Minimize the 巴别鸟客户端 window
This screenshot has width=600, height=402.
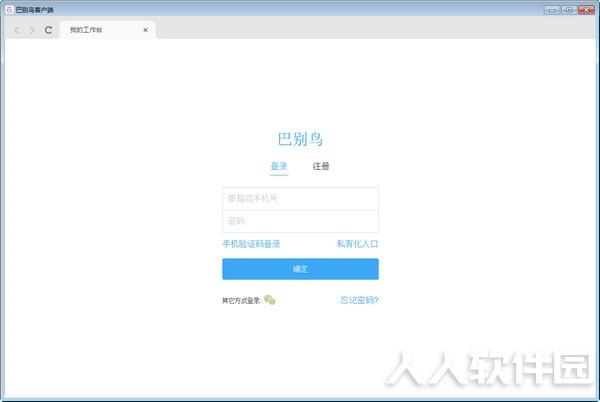pos(552,10)
